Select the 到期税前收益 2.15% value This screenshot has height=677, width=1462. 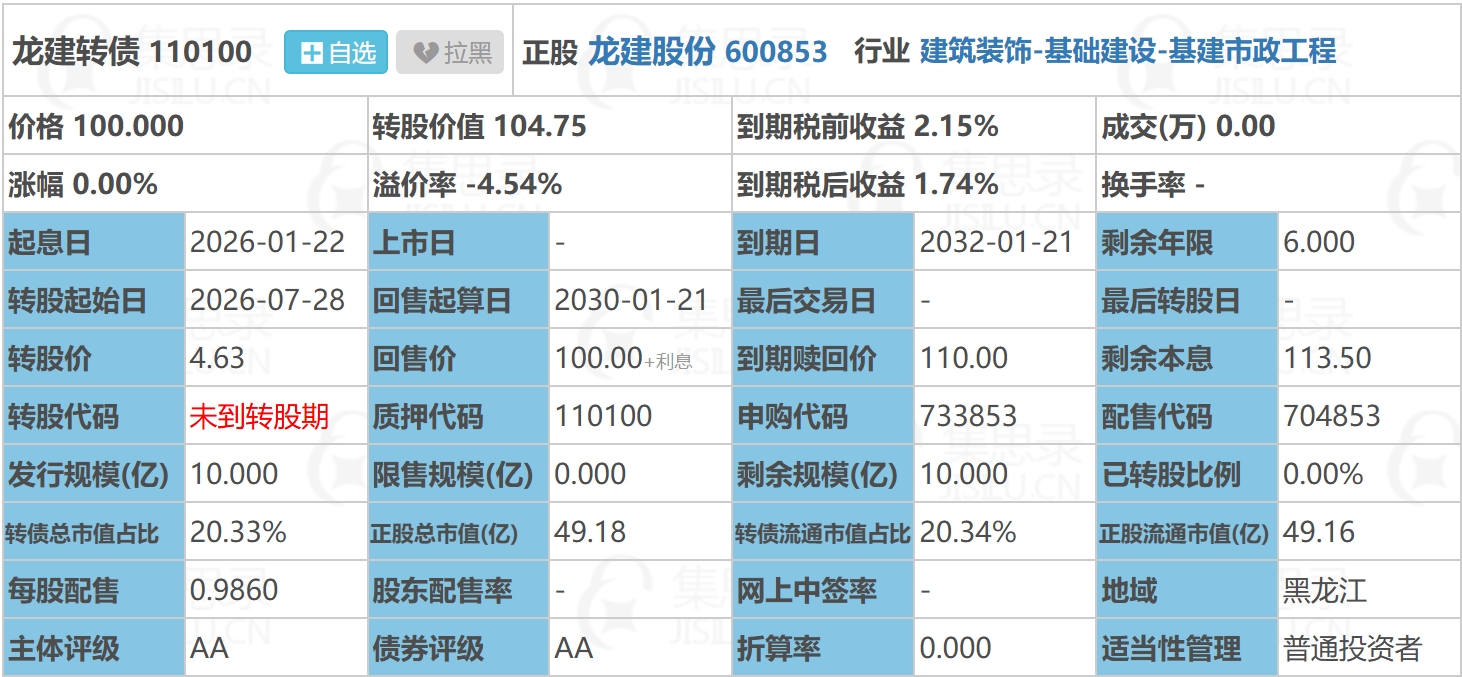tap(869, 126)
